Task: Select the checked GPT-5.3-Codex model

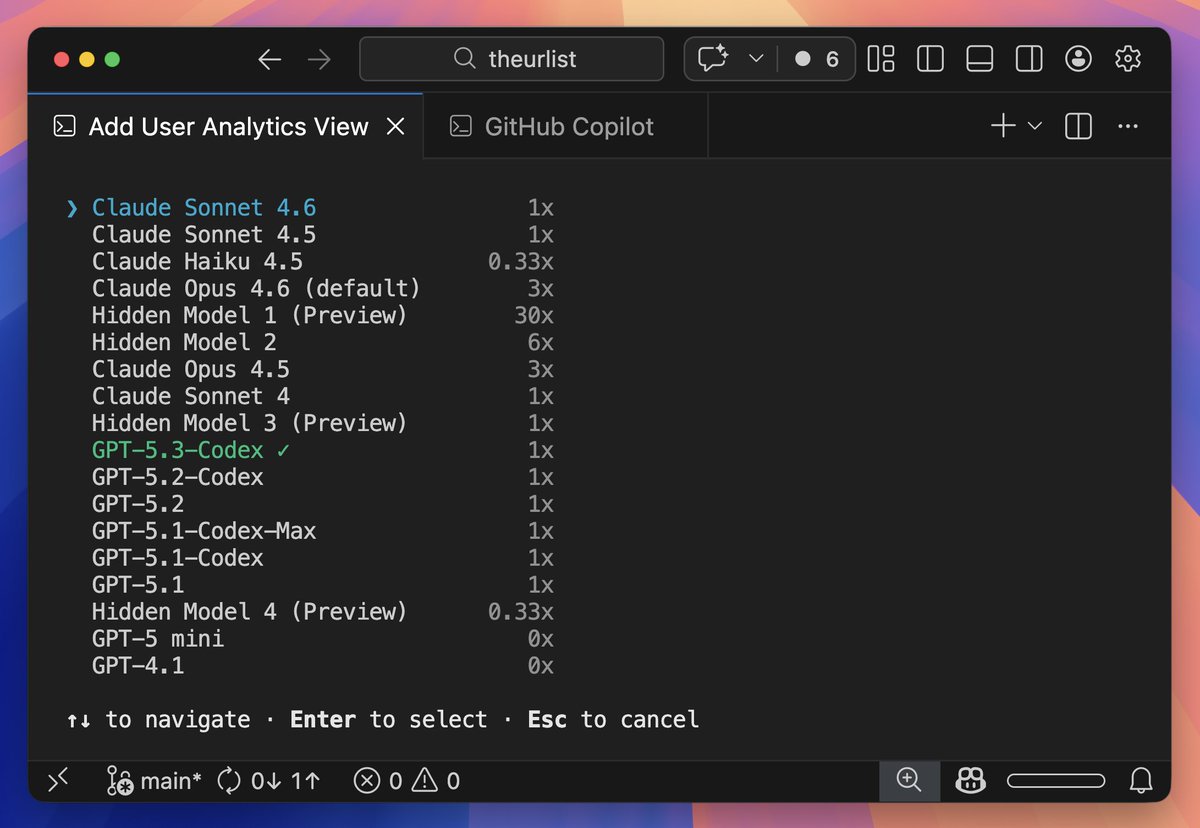Action: click(x=191, y=450)
